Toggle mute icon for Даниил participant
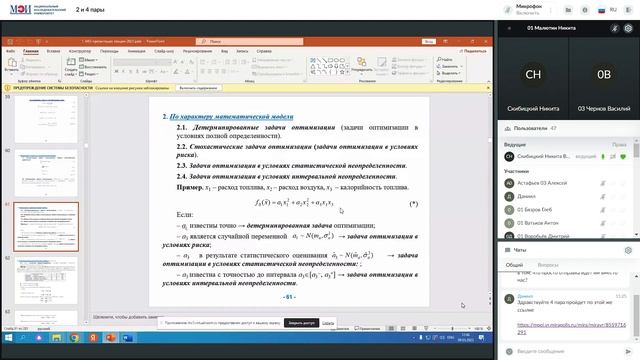The image size is (640, 360). pyautogui.click(x=603, y=197)
